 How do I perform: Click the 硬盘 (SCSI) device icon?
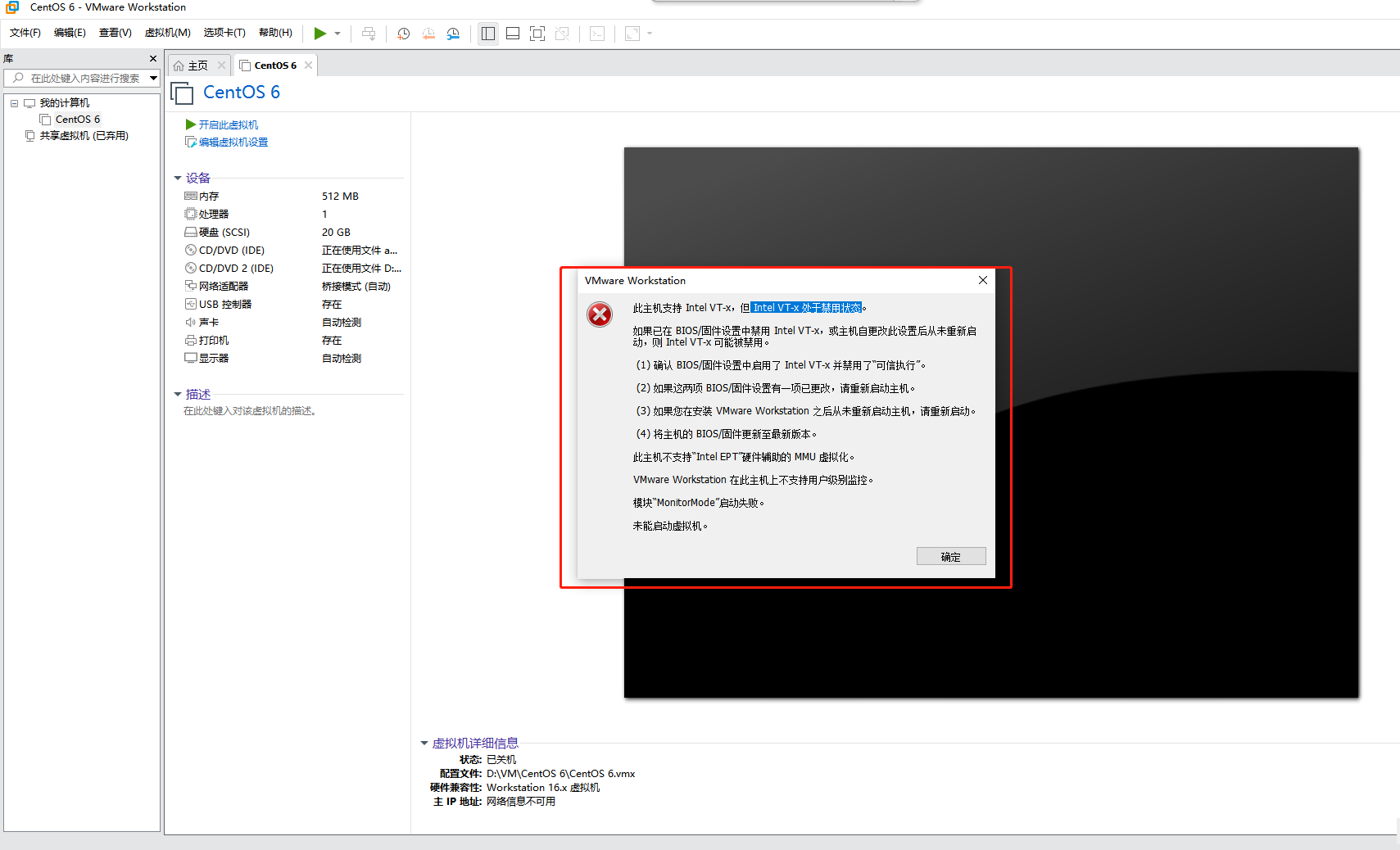click(x=191, y=233)
